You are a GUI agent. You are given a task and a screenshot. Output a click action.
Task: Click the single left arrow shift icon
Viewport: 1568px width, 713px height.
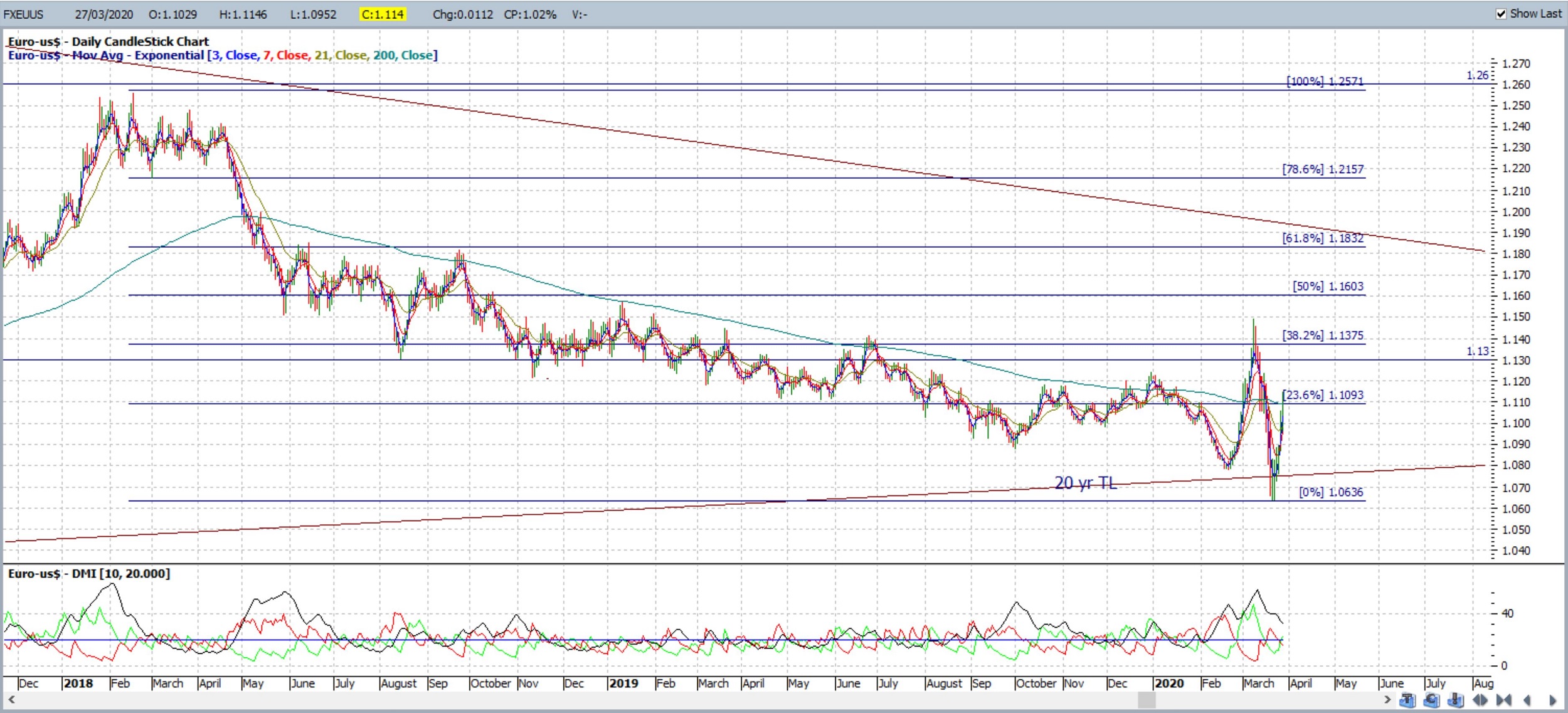pos(1527,700)
